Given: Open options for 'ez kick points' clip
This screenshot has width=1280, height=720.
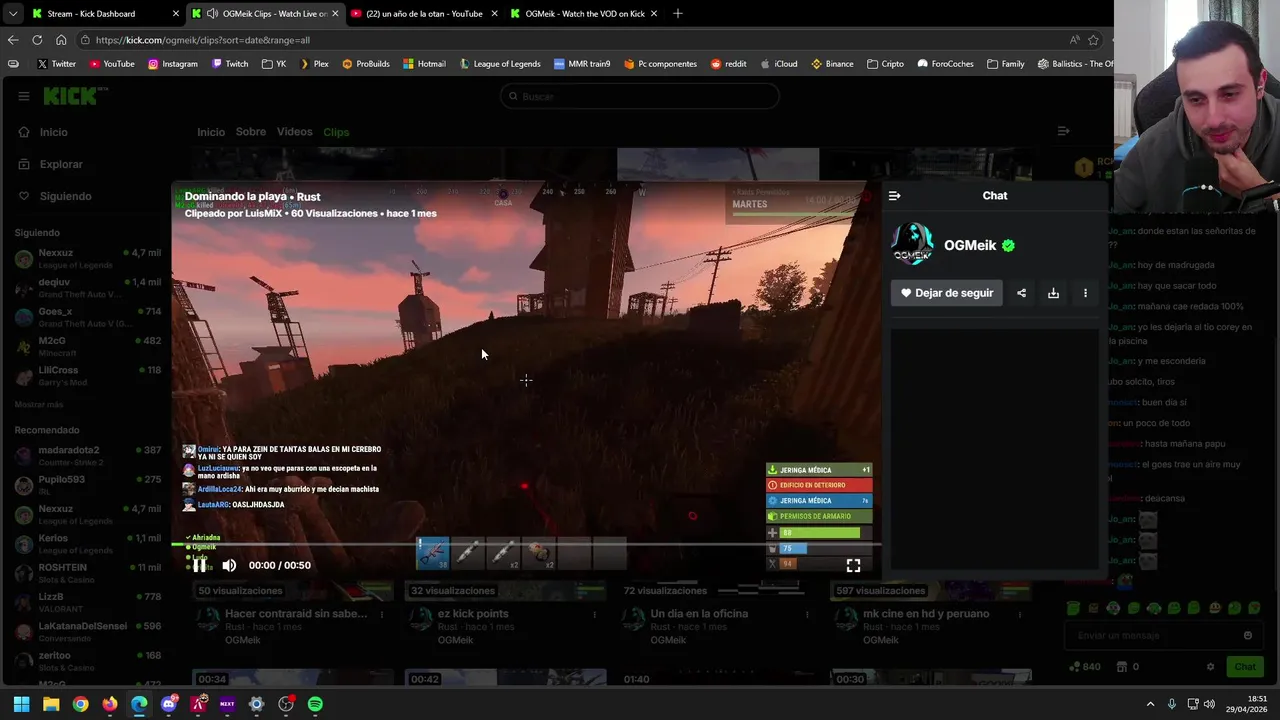Looking at the screenshot, I should click(595, 615).
